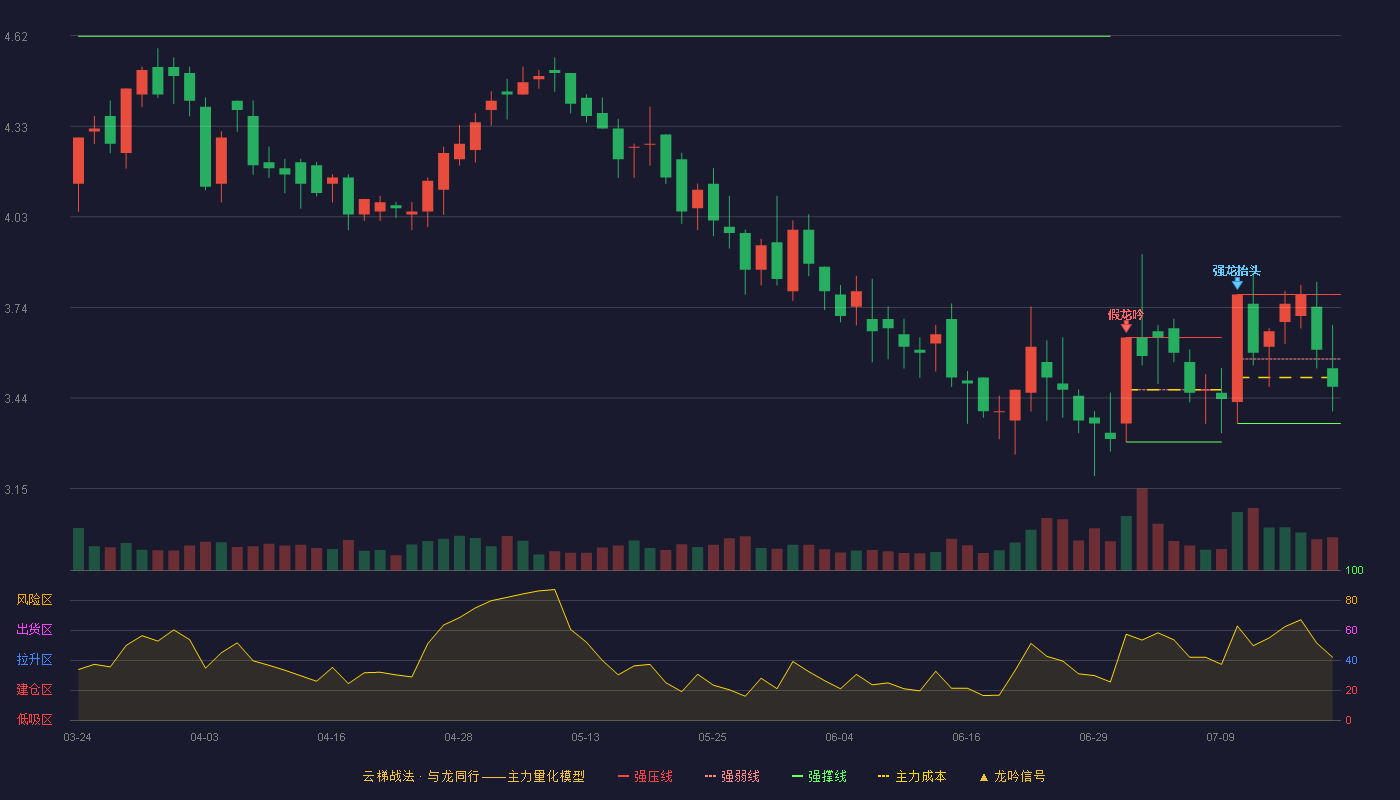The width and height of the screenshot is (1400, 800).
Task: Toggle the 强弱线 legend entry
Action: pyautogui.click(x=732, y=776)
